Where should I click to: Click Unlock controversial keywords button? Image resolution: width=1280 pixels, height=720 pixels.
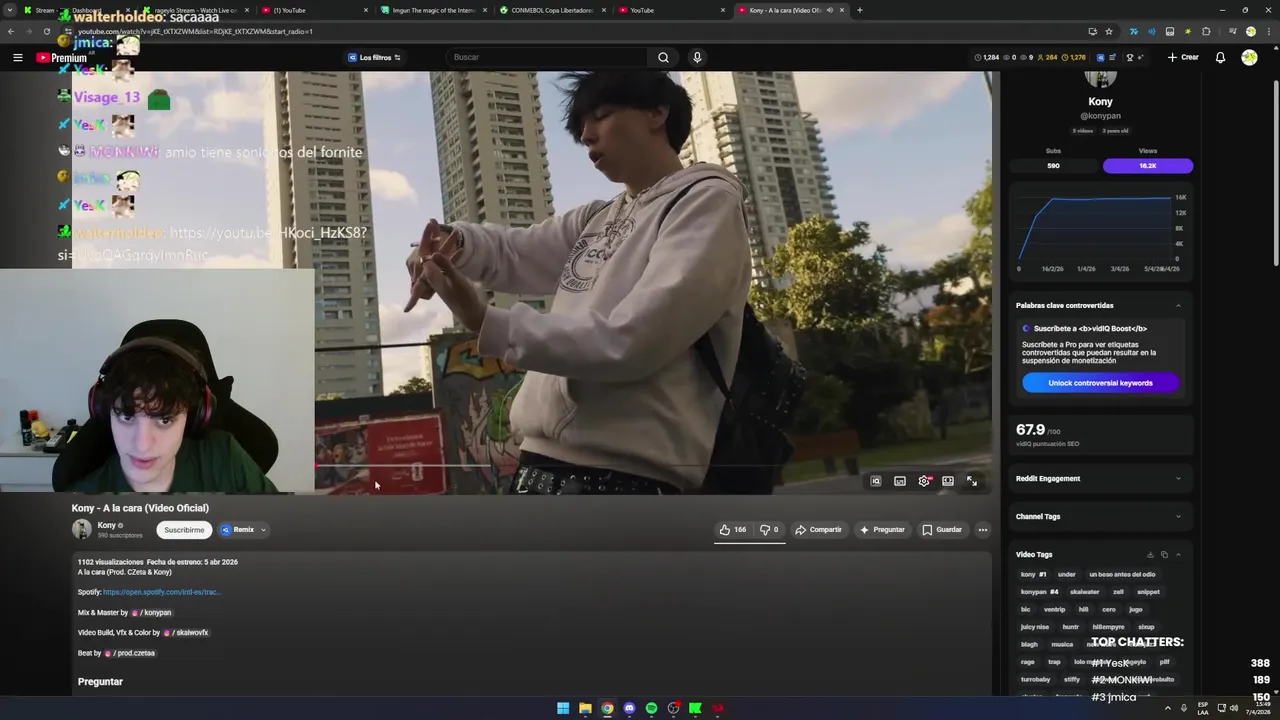point(1100,383)
